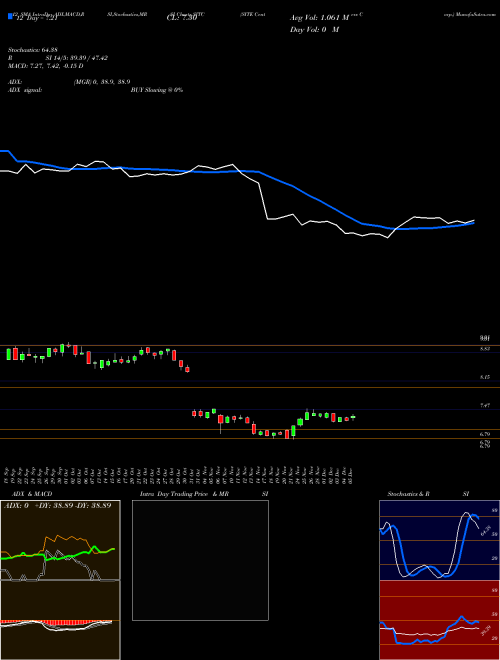Click the 'Intra Day Trading Price & MR' title
Screen dimensions: 500x660
coord(184,494)
